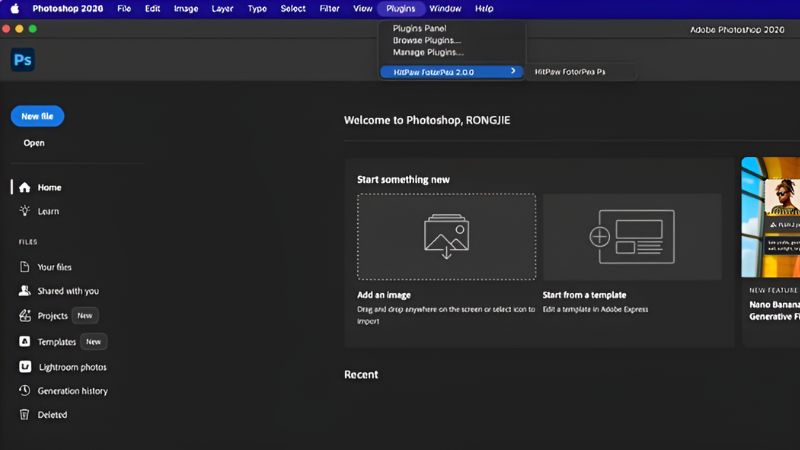Click the Templates icon in sidebar
This screenshot has width=800, height=450.
click(24, 341)
